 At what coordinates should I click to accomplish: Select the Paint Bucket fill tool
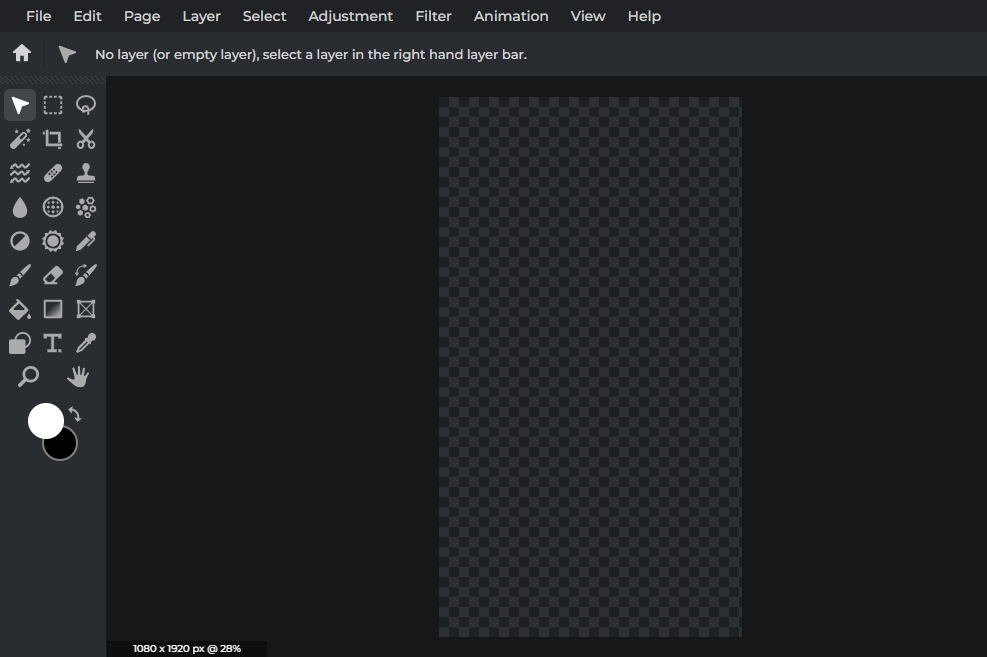(20, 309)
